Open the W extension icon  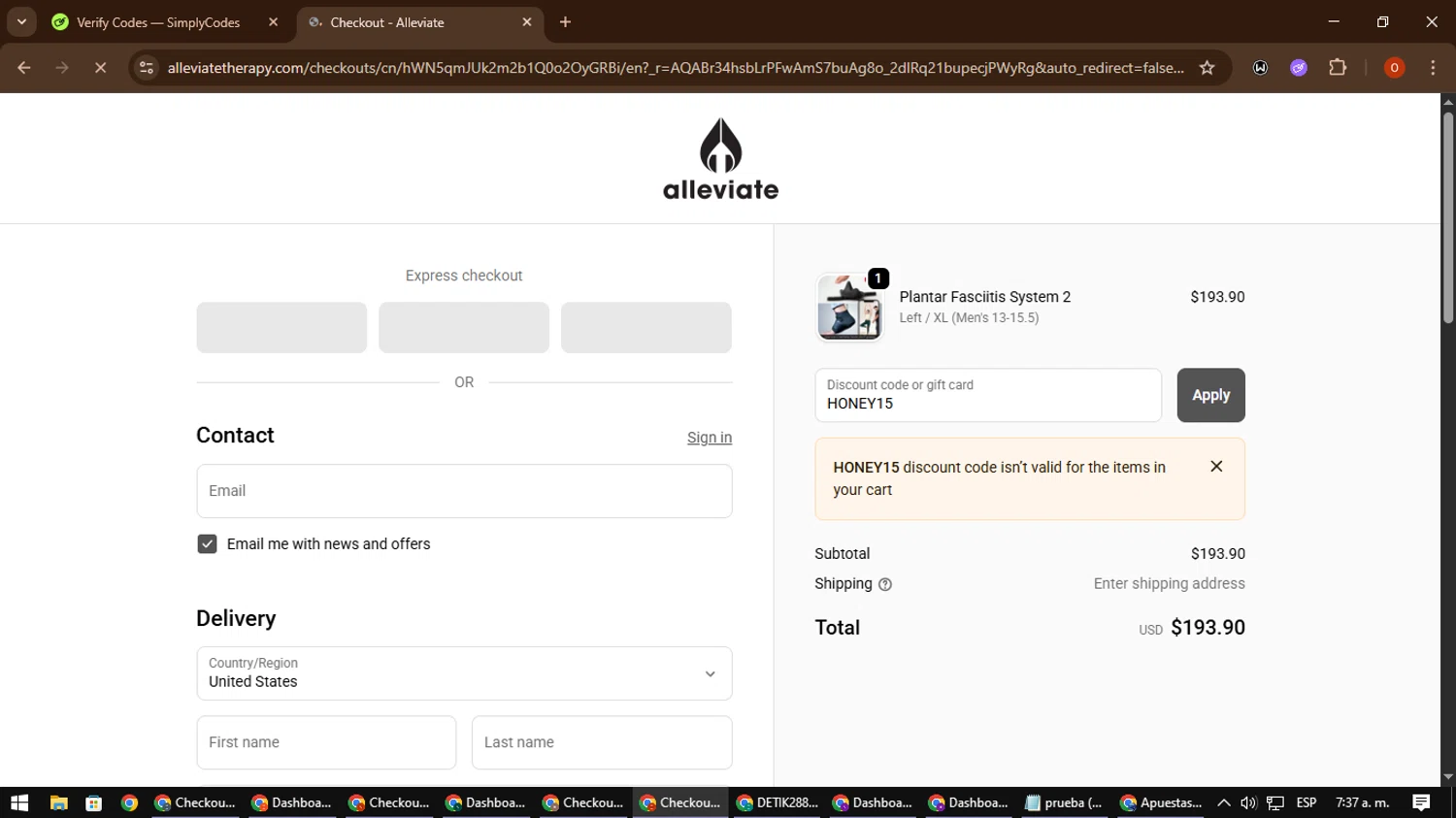click(1260, 68)
